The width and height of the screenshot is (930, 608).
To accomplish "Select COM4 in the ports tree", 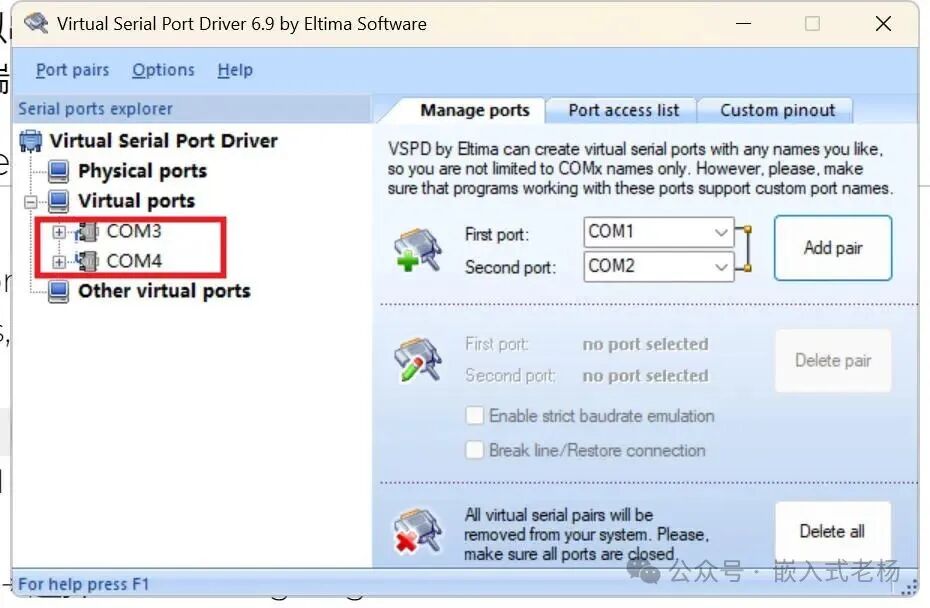I will (x=134, y=261).
